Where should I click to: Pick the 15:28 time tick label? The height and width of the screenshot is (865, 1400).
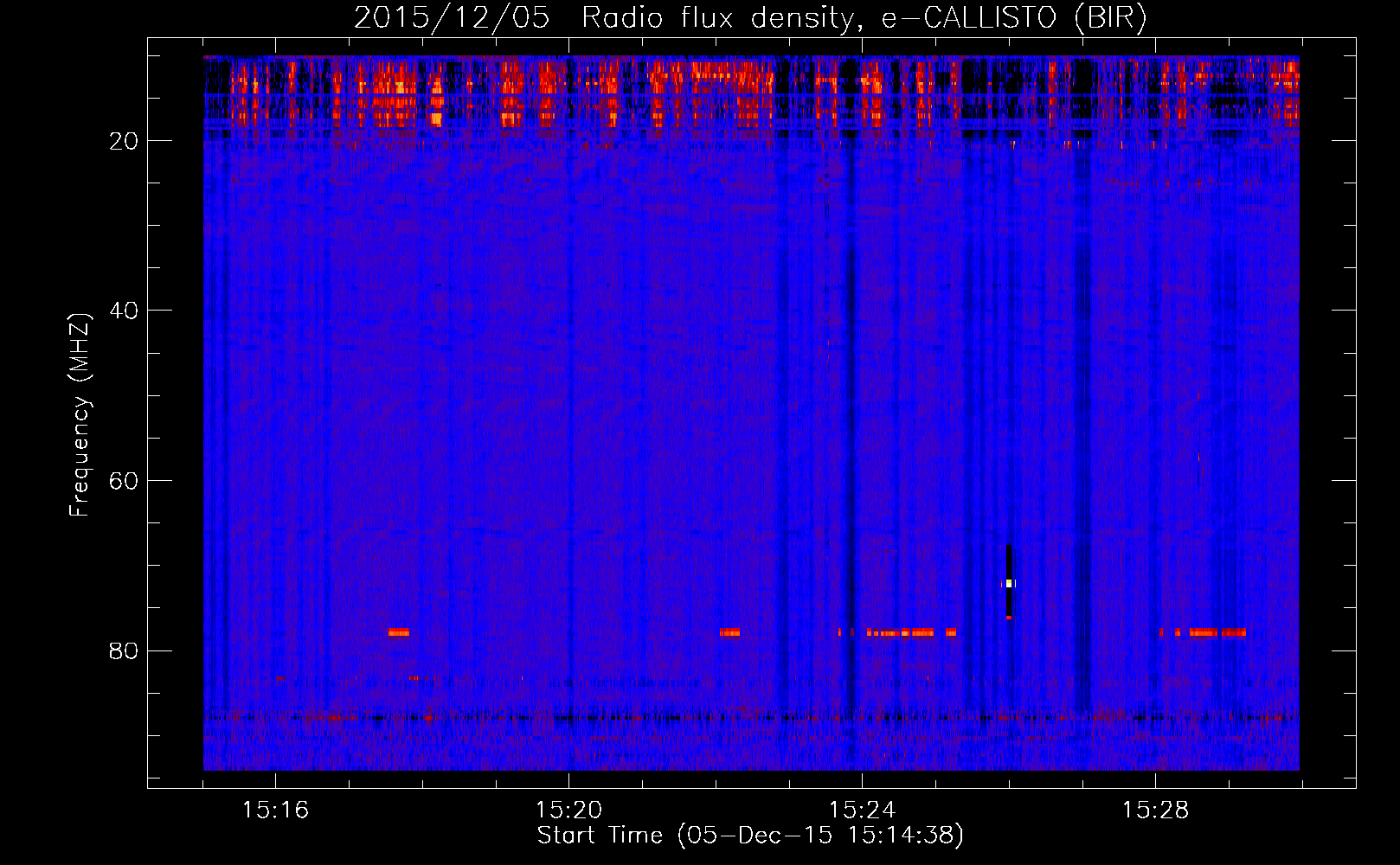pos(1155,811)
